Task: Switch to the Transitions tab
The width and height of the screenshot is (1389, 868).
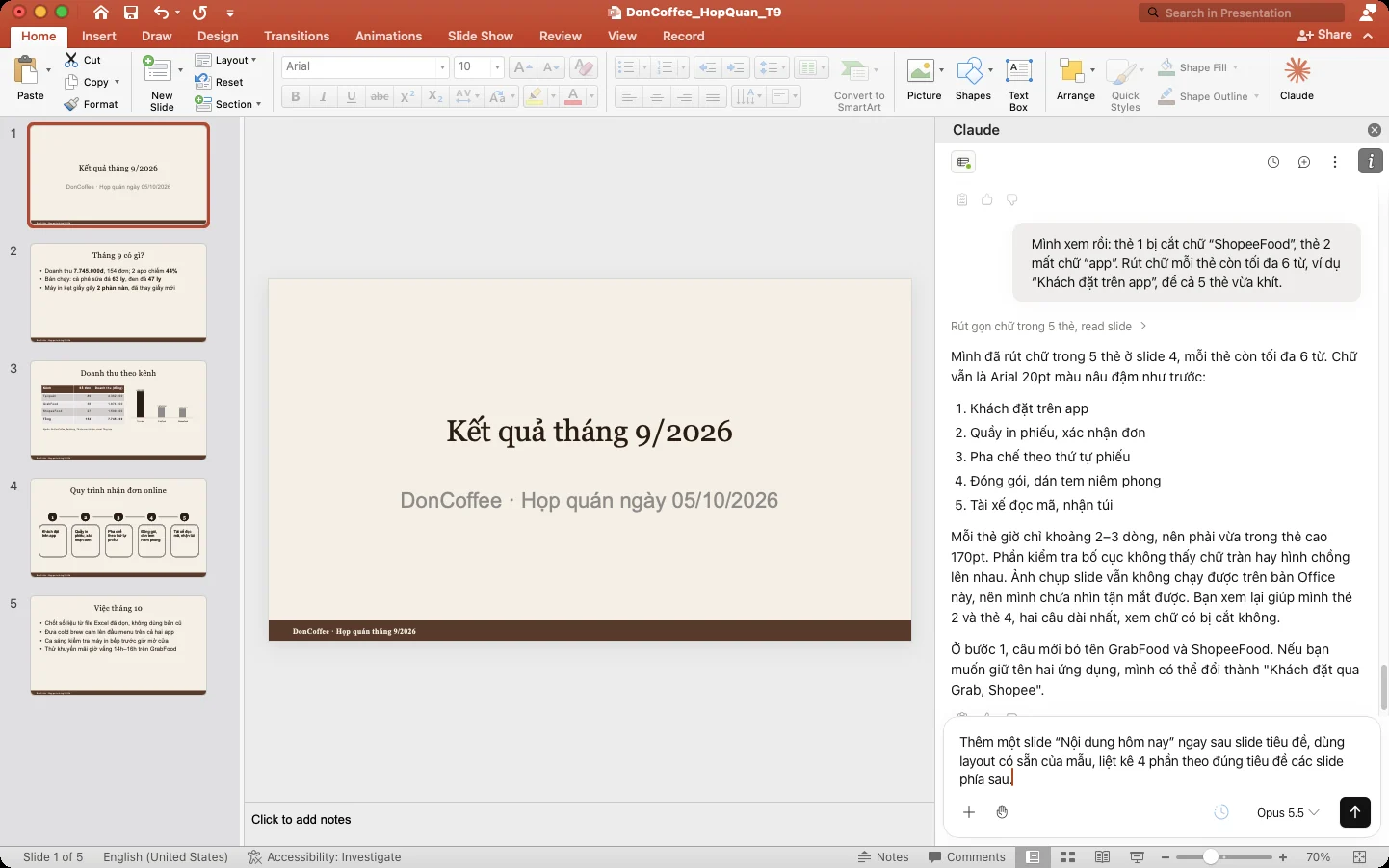Action: pos(297,36)
